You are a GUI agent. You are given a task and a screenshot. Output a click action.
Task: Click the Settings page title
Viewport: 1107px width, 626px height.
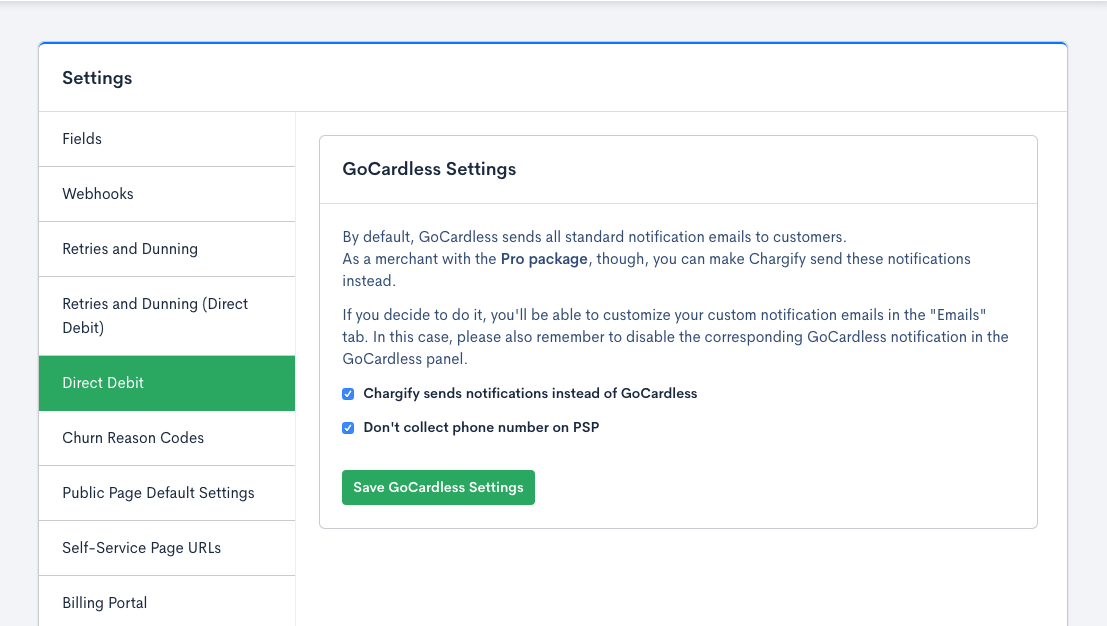97,78
